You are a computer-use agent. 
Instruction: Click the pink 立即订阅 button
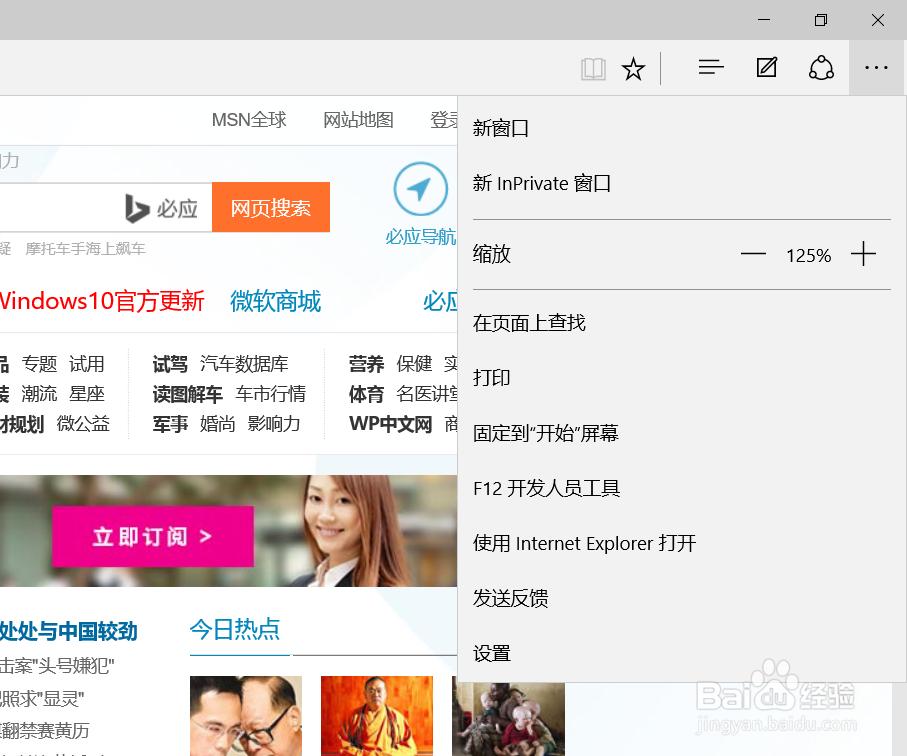click(x=153, y=536)
